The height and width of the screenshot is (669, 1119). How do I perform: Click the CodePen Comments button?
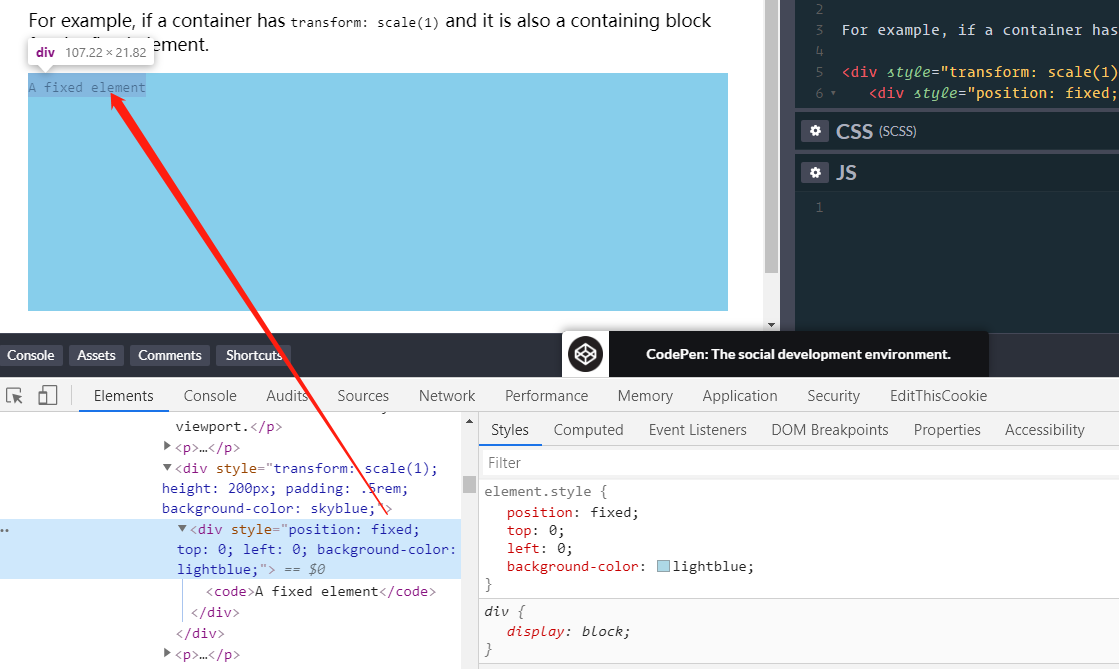[x=170, y=355]
